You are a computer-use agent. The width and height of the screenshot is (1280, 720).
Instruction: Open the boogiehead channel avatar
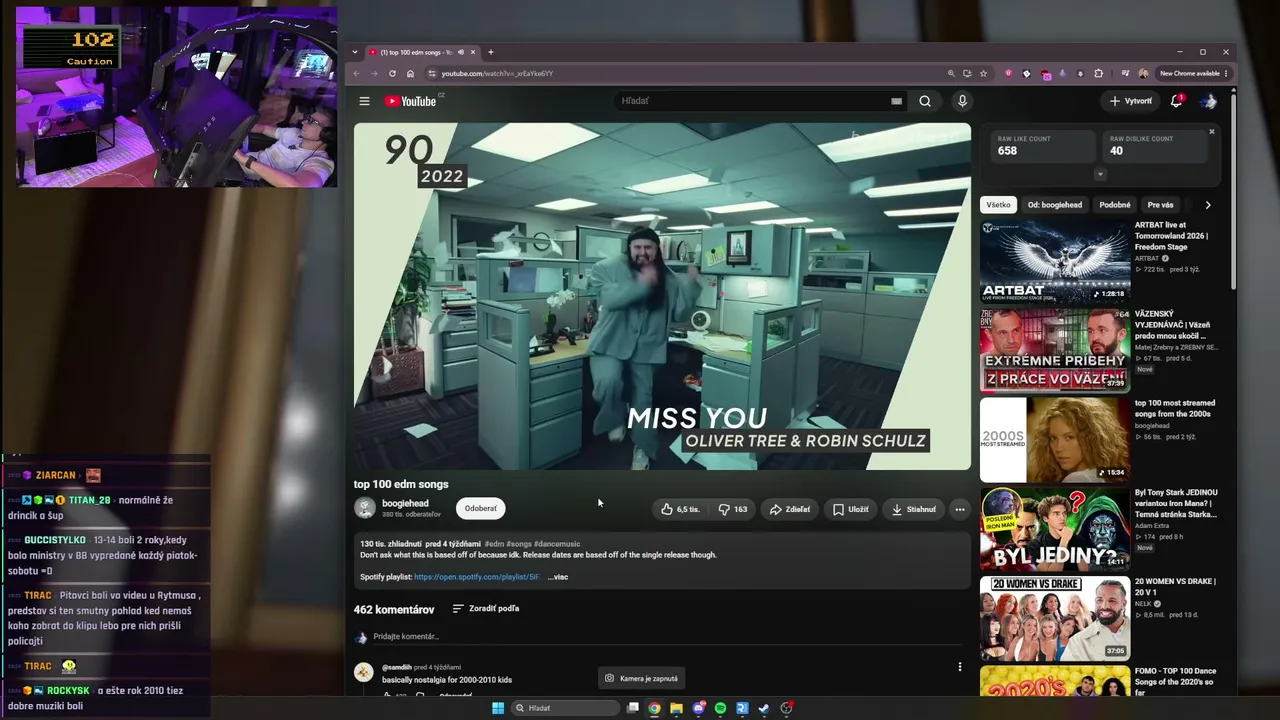[365, 508]
